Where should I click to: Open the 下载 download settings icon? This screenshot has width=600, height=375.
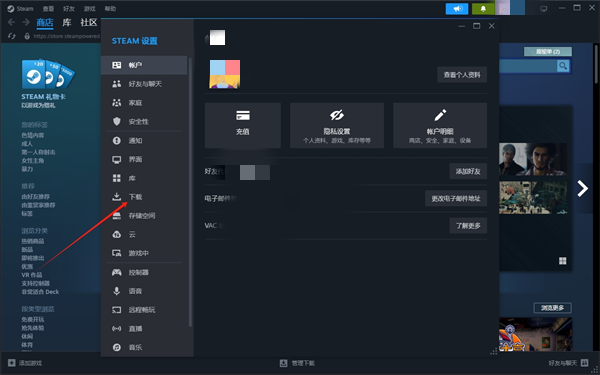click(x=116, y=197)
